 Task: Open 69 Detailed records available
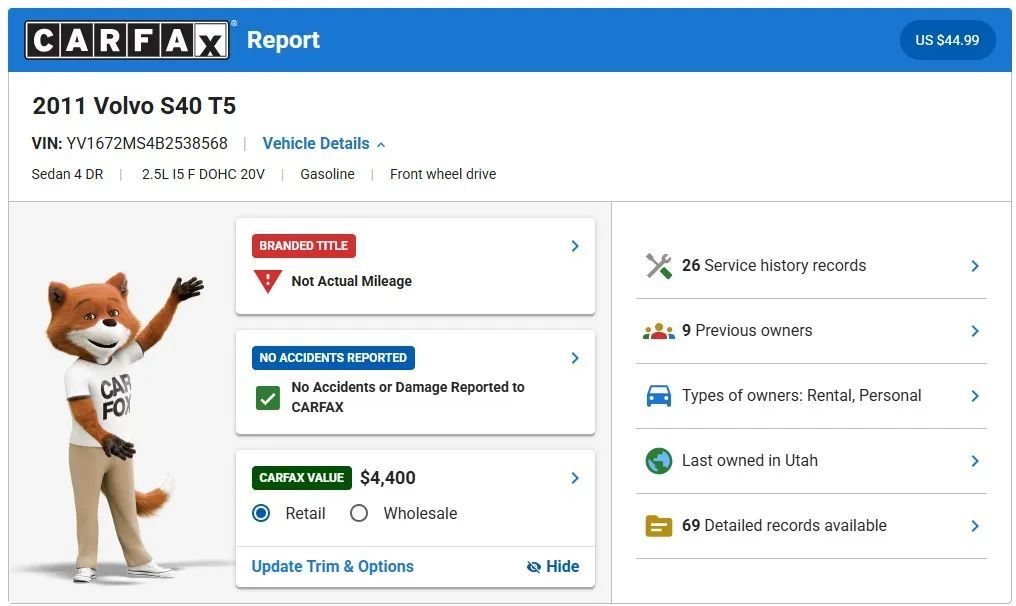point(783,526)
